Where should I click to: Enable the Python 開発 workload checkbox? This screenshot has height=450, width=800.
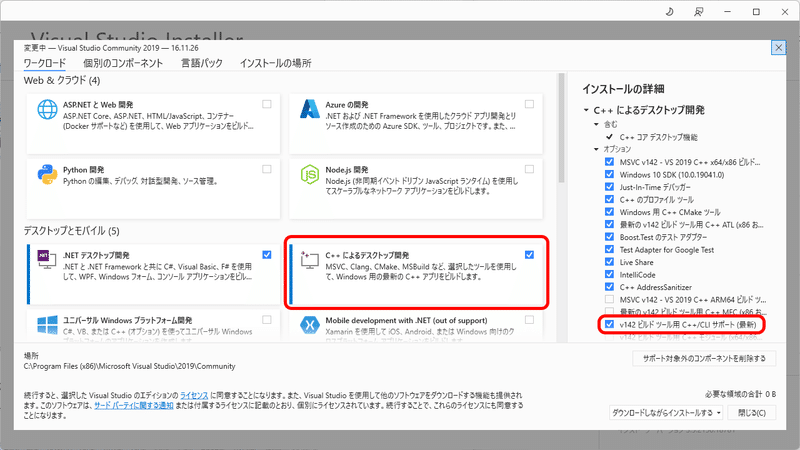click(x=267, y=169)
